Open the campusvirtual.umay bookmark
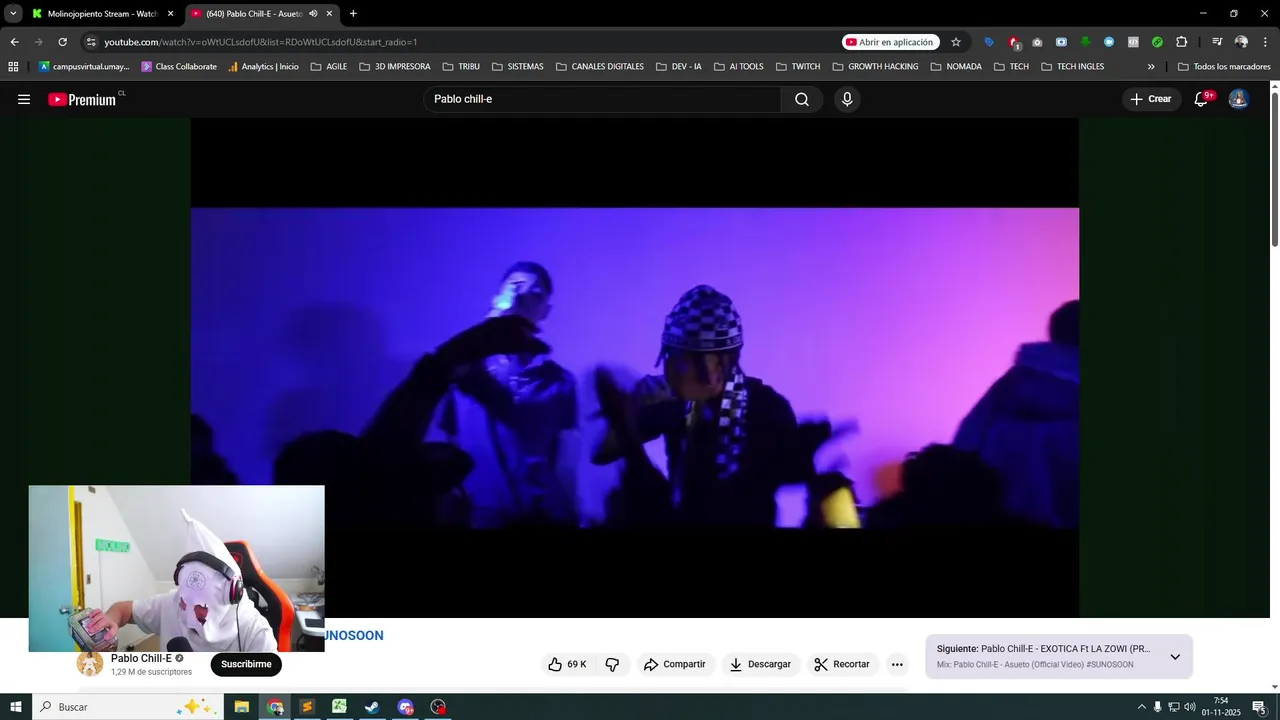Viewport: 1280px width, 720px height. (84, 67)
